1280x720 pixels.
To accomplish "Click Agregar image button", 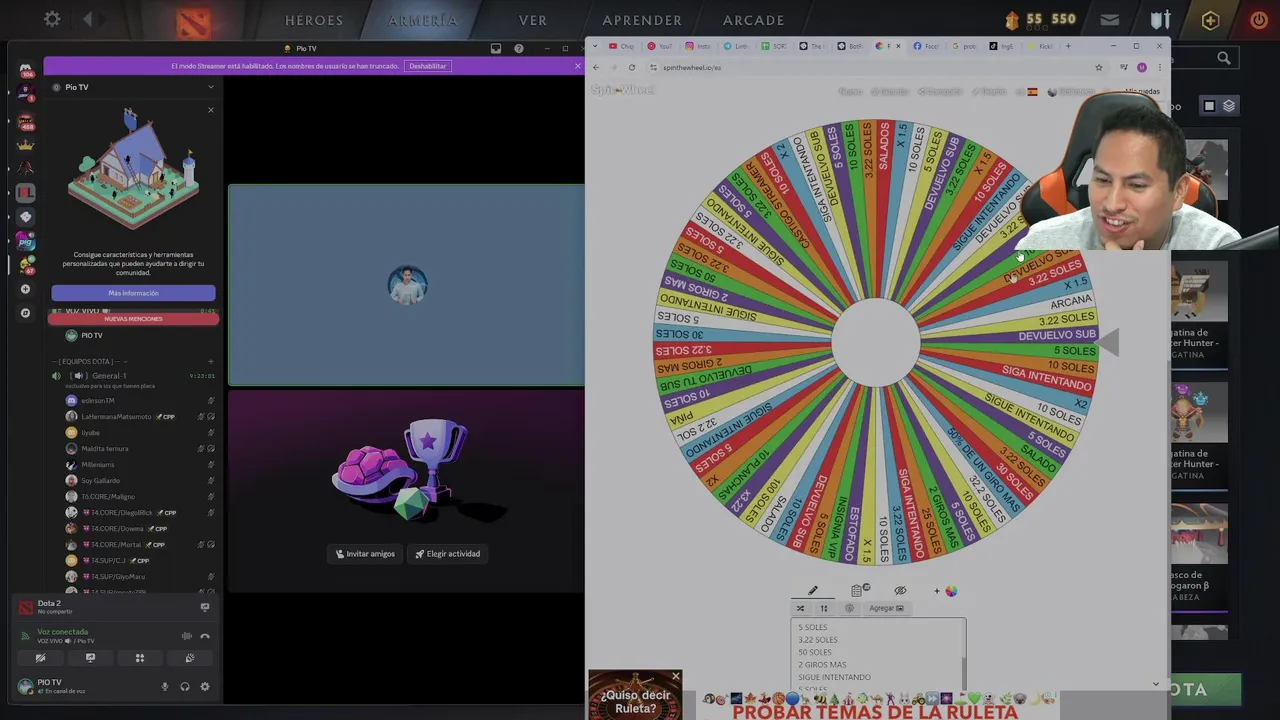I will pos(886,608).
